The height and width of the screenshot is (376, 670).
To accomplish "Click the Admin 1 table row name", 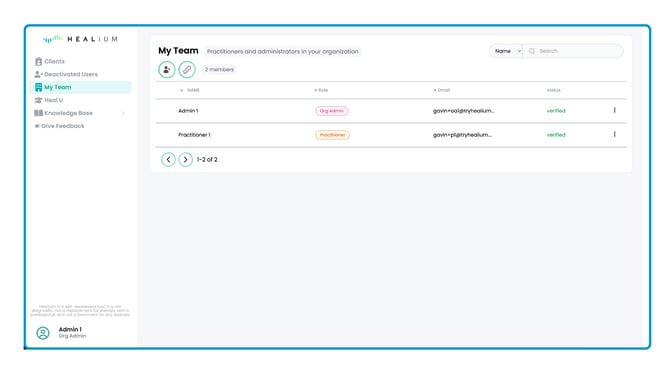I will [x=188, y=111].
